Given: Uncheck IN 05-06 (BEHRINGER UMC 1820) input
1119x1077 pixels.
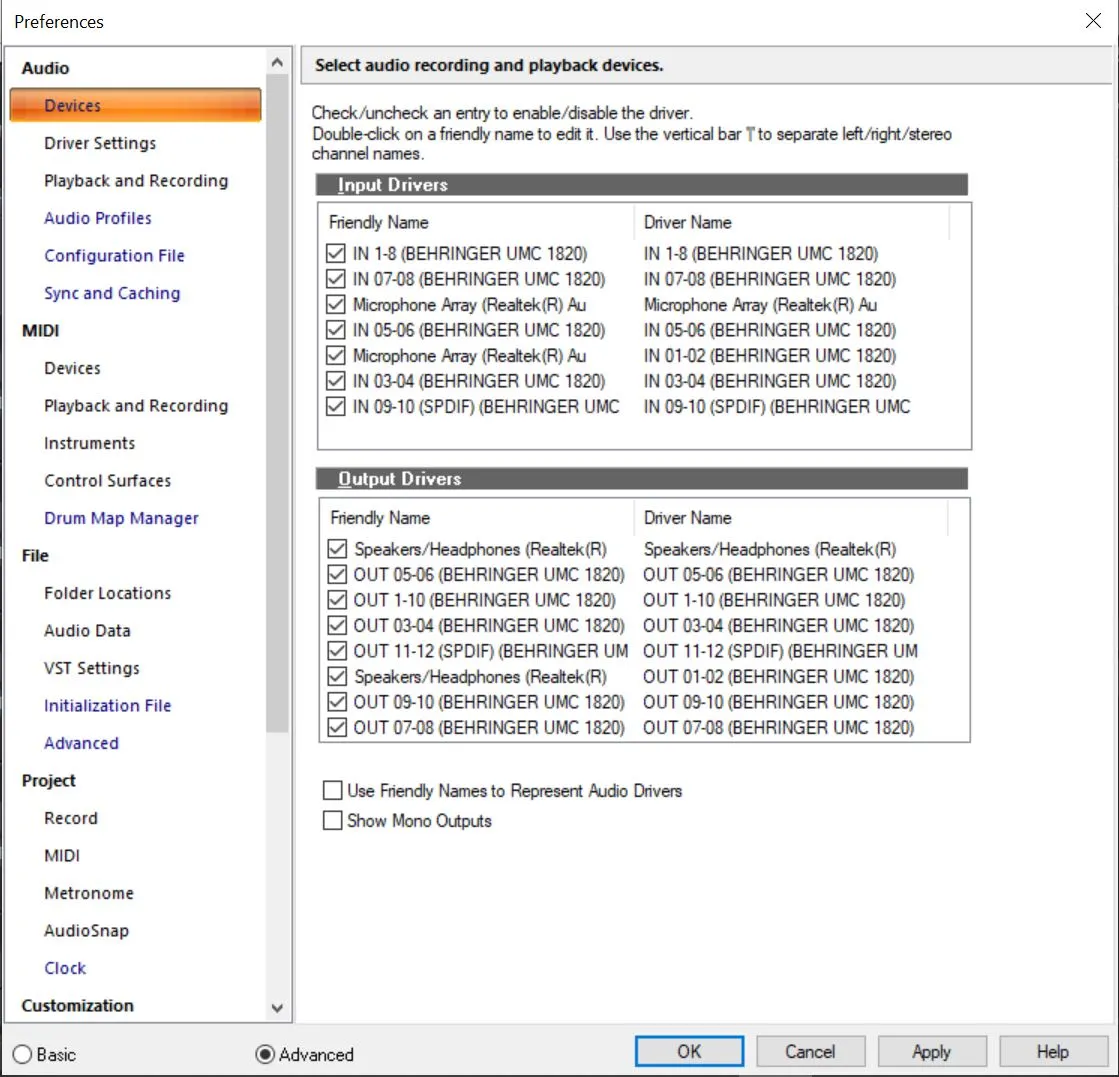Looking at the screenshot, I should (335, 330).
